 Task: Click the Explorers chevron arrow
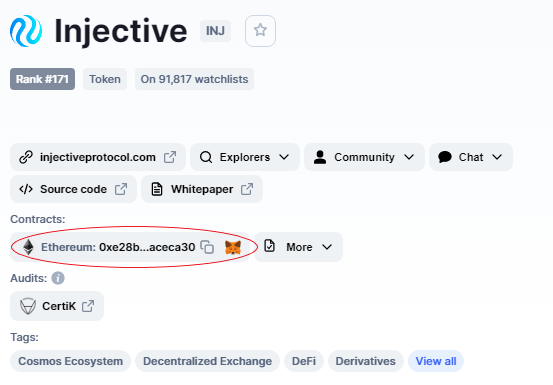click(284, 157)
